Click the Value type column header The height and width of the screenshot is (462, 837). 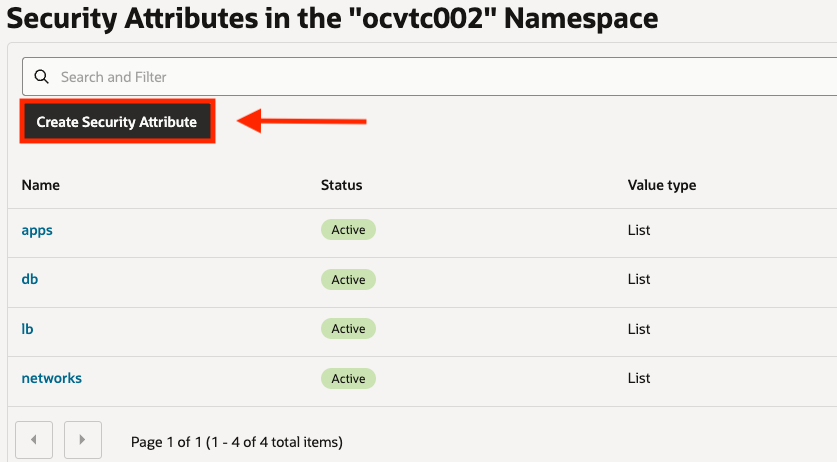pos(662,185)
